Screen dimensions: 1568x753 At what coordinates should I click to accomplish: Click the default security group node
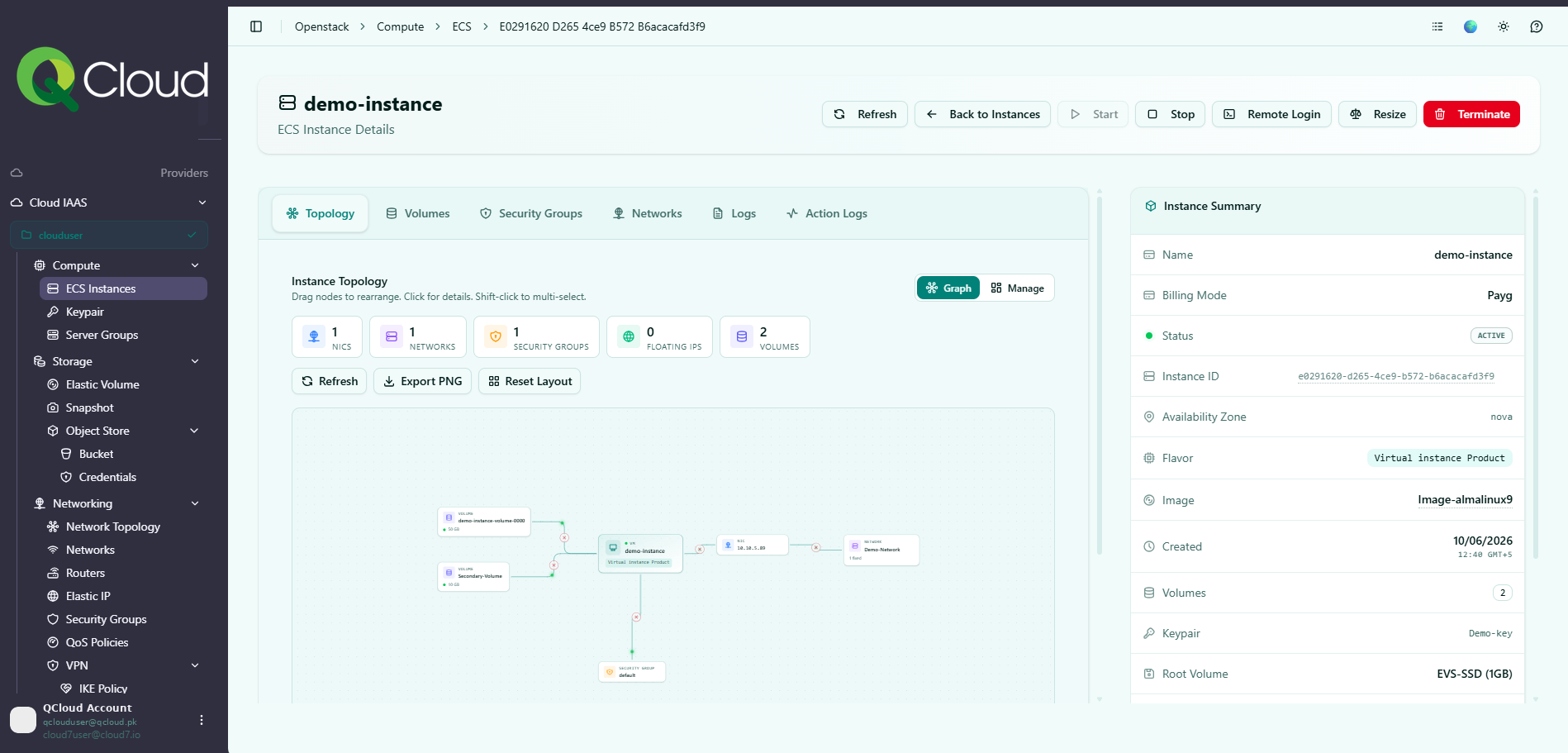pyautogui.click(x=632, y=672)
